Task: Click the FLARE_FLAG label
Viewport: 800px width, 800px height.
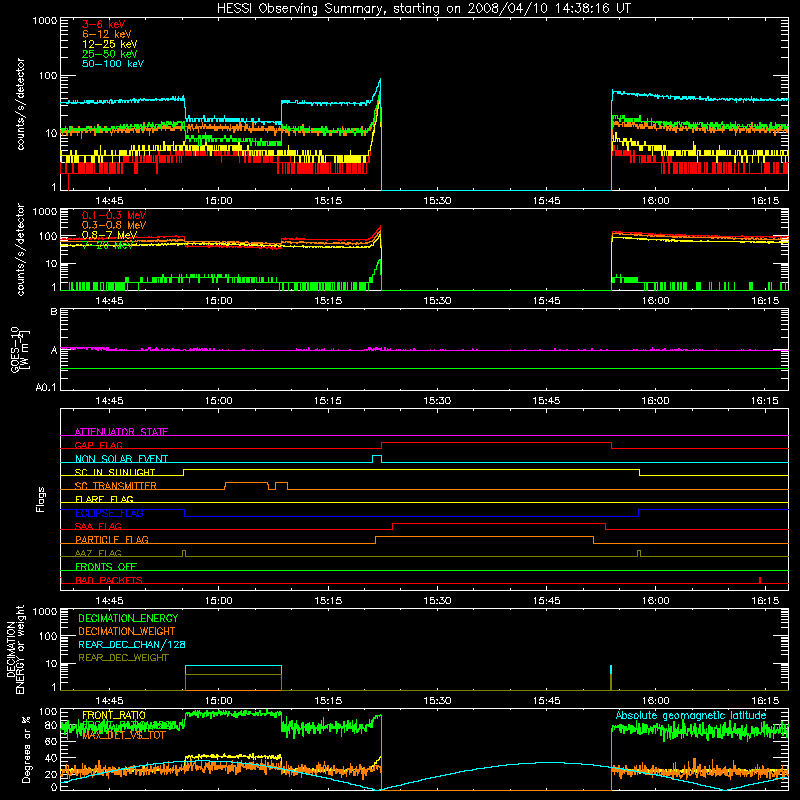Action: point(104,499)
